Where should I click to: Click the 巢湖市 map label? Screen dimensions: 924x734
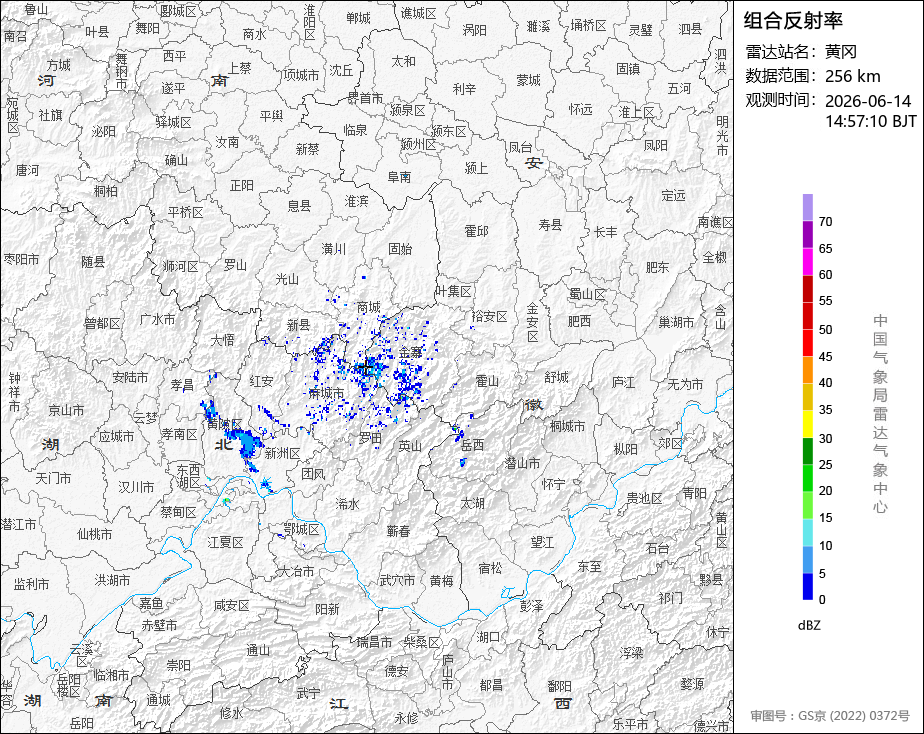[x=676, y=322]
